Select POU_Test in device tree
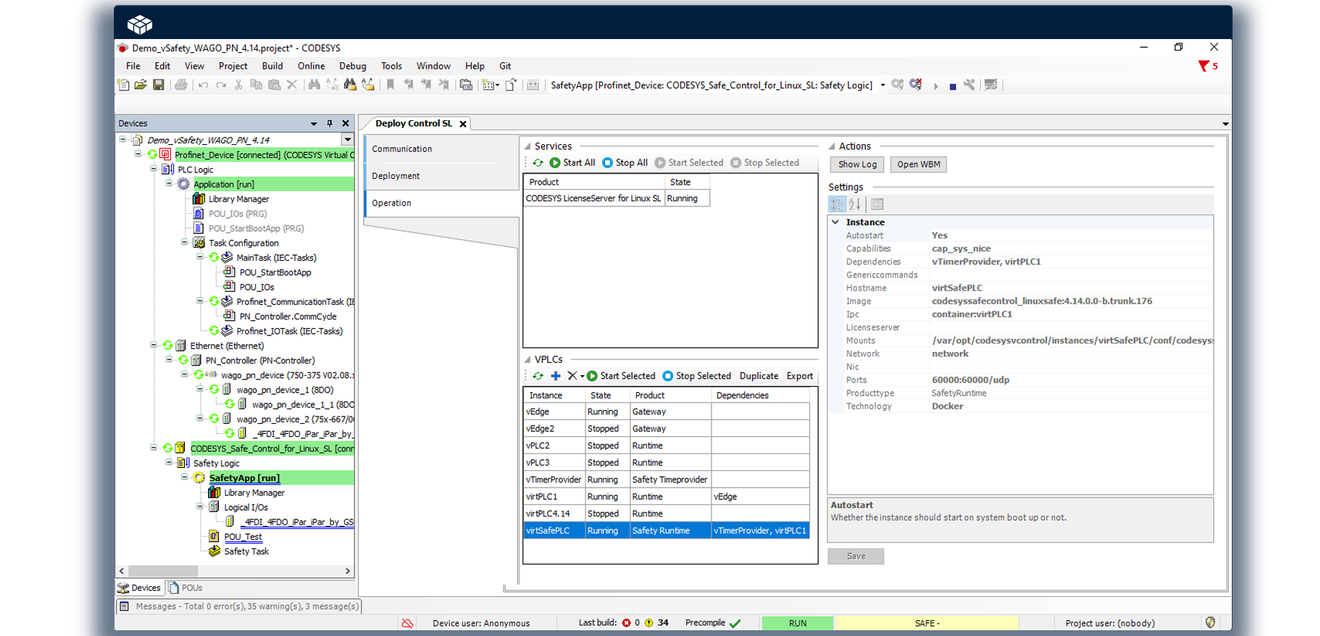 click(243, 537)
